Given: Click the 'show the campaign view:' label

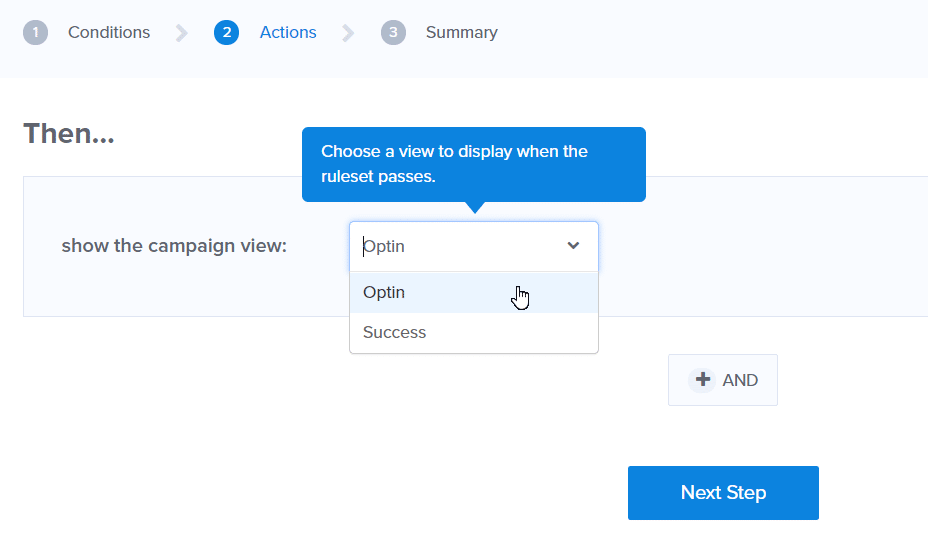Looking at the screenshot, I should [x=174, y=246].
